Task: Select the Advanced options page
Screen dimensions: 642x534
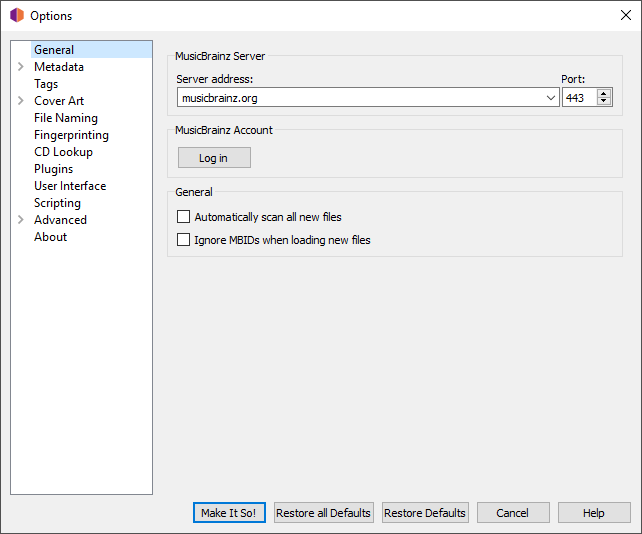Action: coord(60,219)
